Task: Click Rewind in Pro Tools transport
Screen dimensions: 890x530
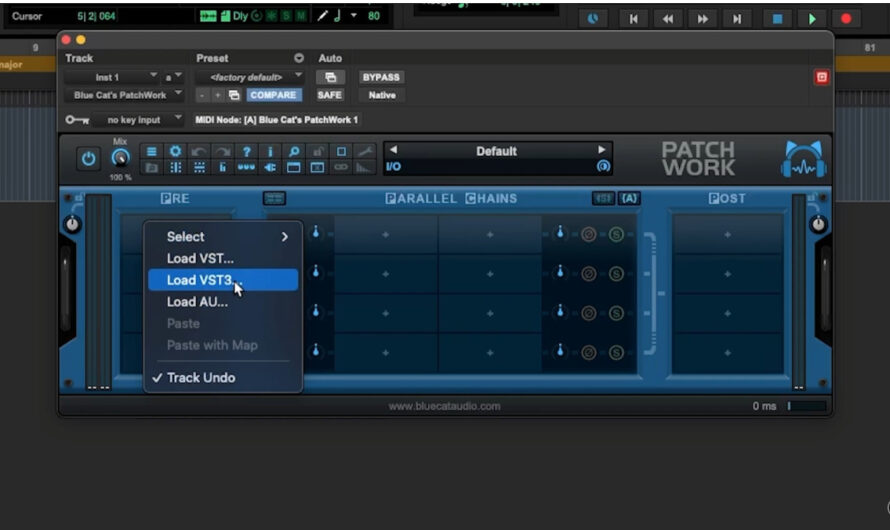Action: (x=668, y=19)
